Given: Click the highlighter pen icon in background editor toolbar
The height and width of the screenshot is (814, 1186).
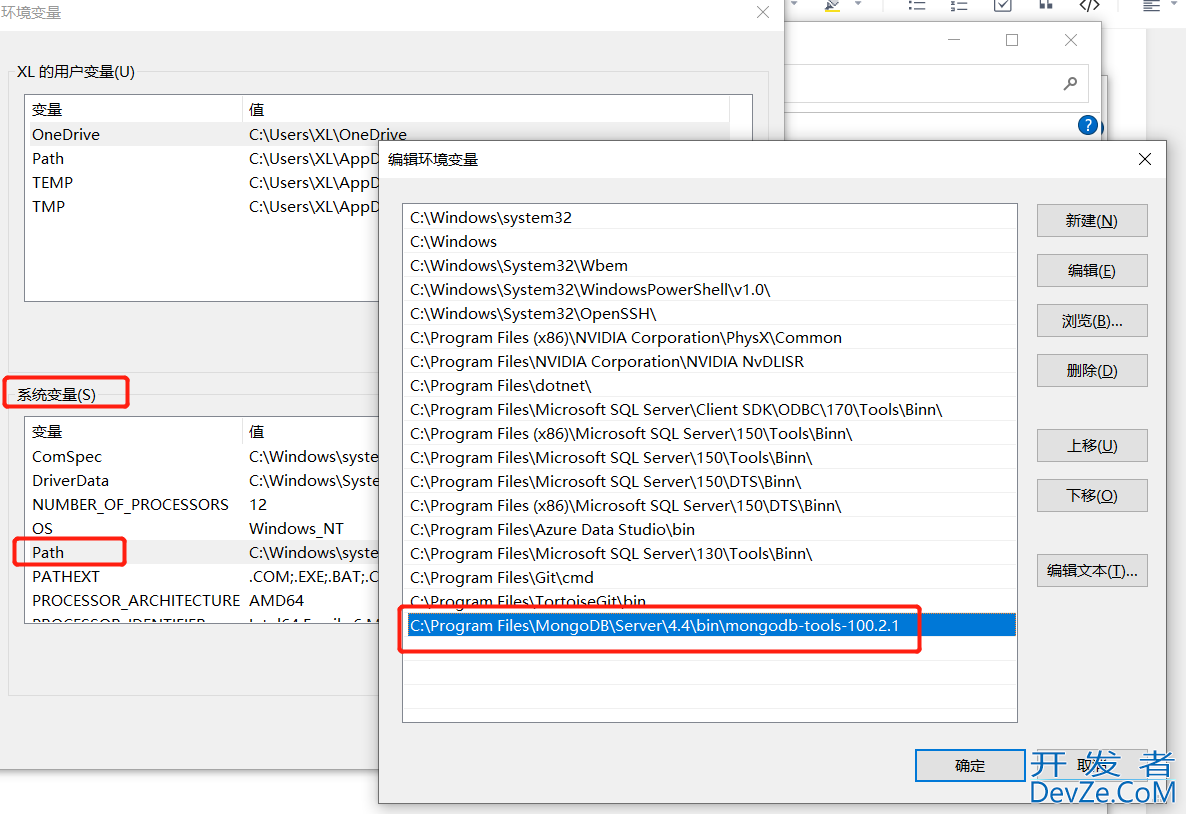Looking at the screenshot, I should click(x=833, y=6).
